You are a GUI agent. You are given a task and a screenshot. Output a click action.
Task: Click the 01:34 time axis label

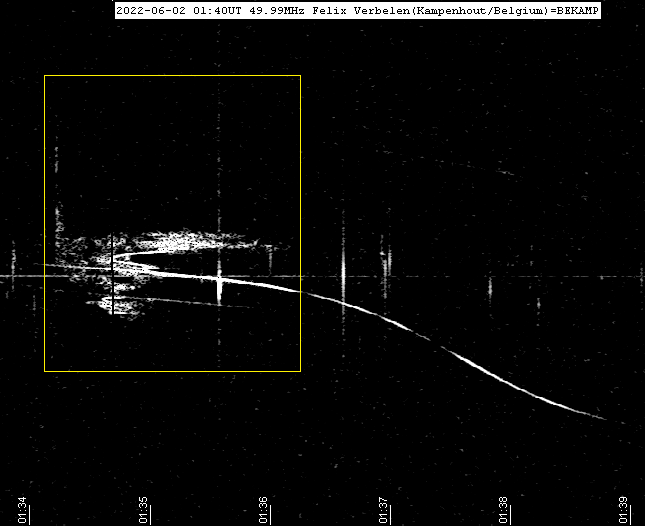click(22, 510)
